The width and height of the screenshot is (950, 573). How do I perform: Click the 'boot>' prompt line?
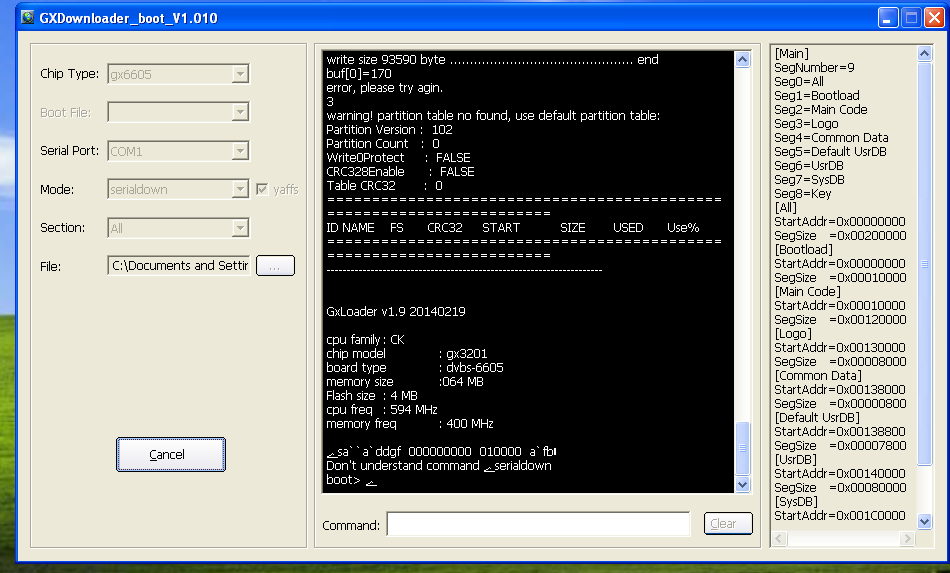pos(351,480)
